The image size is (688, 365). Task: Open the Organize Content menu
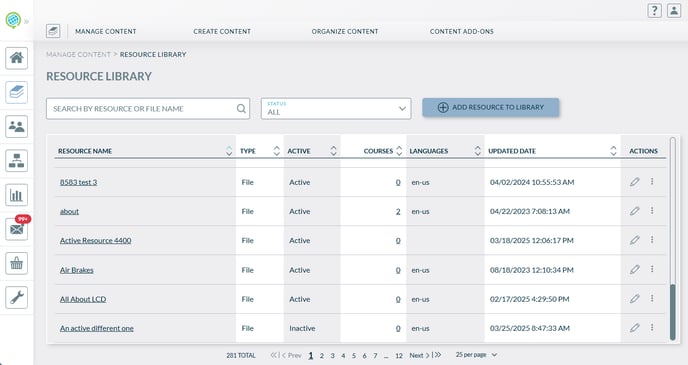[x=345, y=32]
